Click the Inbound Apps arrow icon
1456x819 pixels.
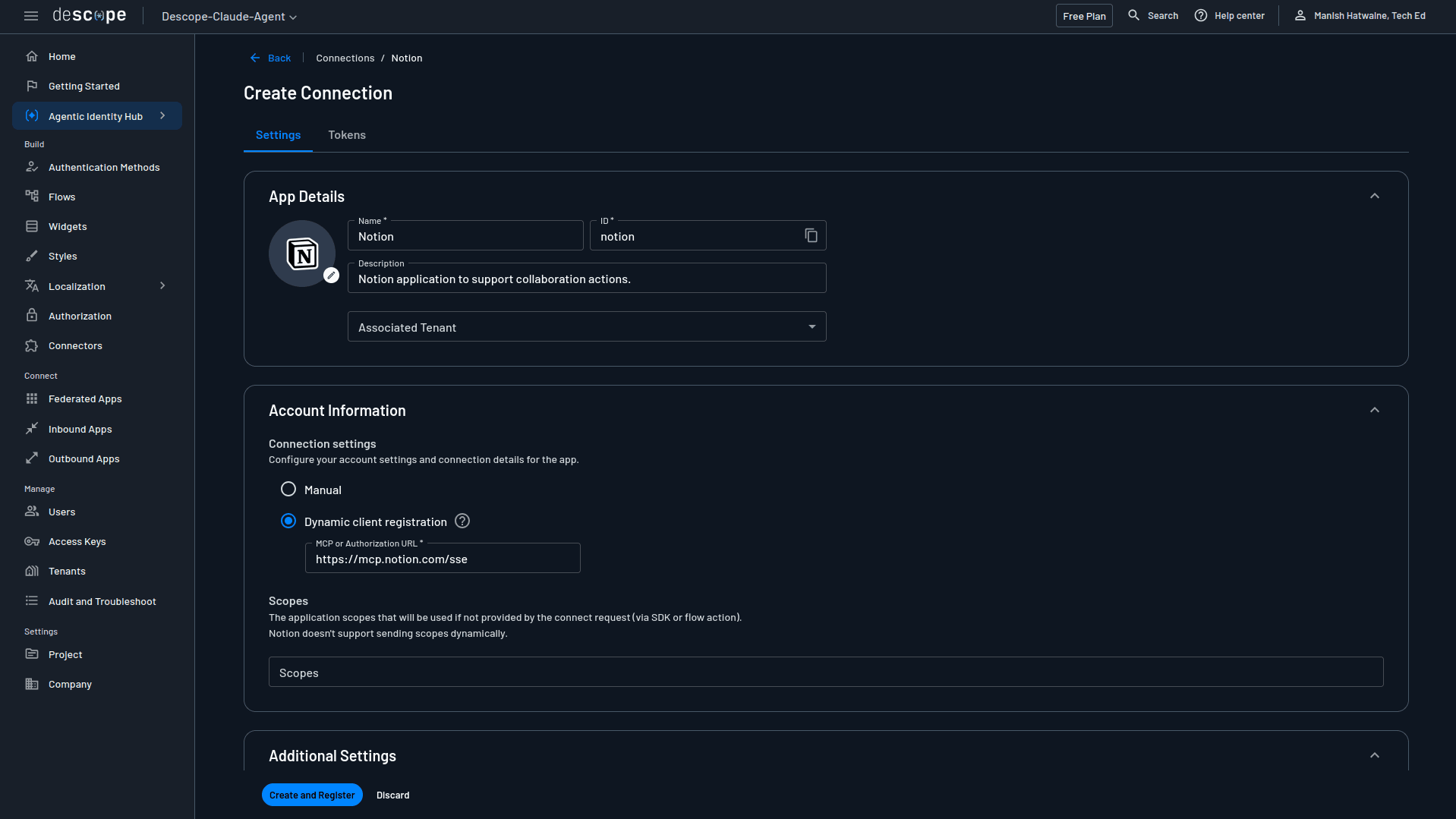point(32,429)
